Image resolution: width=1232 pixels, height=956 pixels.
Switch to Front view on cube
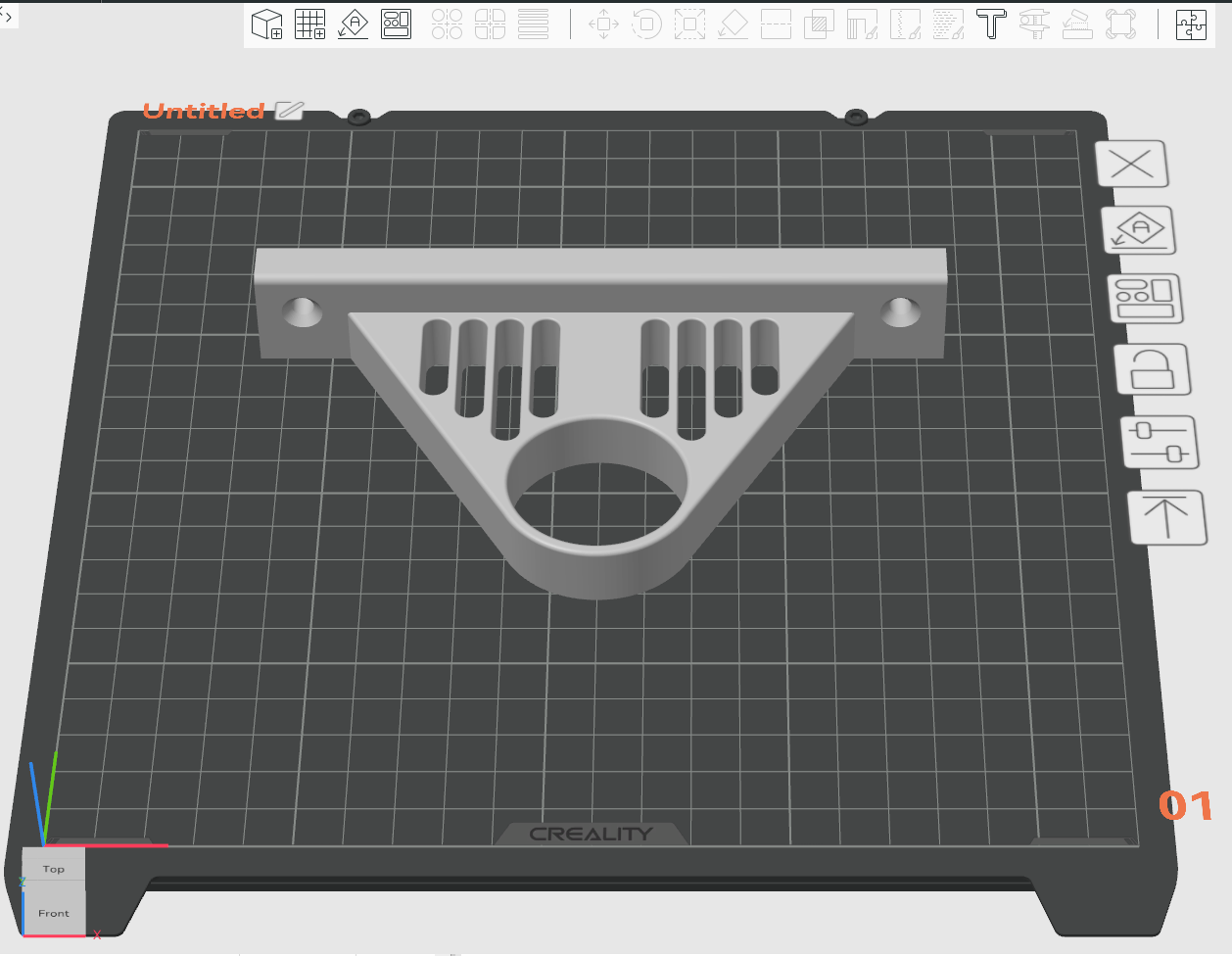54,911
